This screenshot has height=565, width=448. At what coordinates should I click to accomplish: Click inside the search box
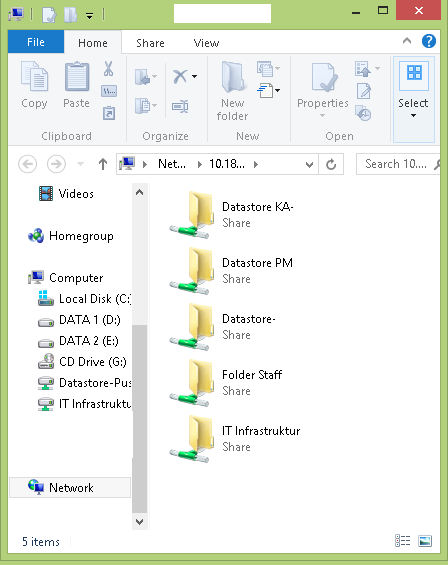pos(395,164)
